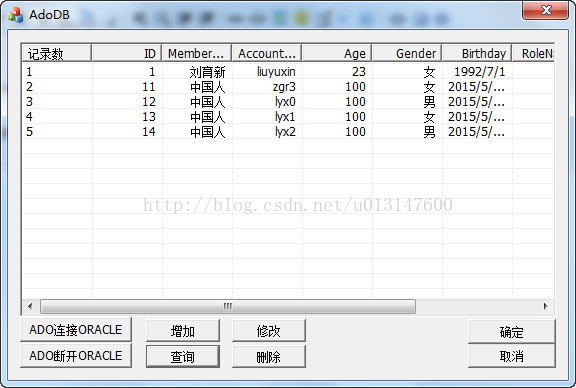Select the account cell lyx1

click(x=285, y=117)
